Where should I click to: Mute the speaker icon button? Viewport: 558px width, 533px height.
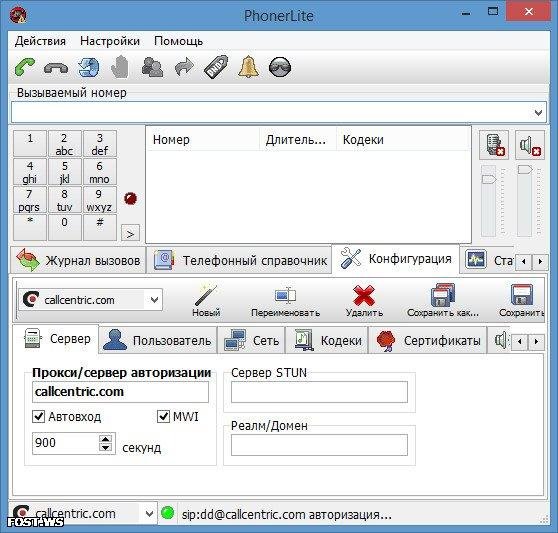coord(530,145)
